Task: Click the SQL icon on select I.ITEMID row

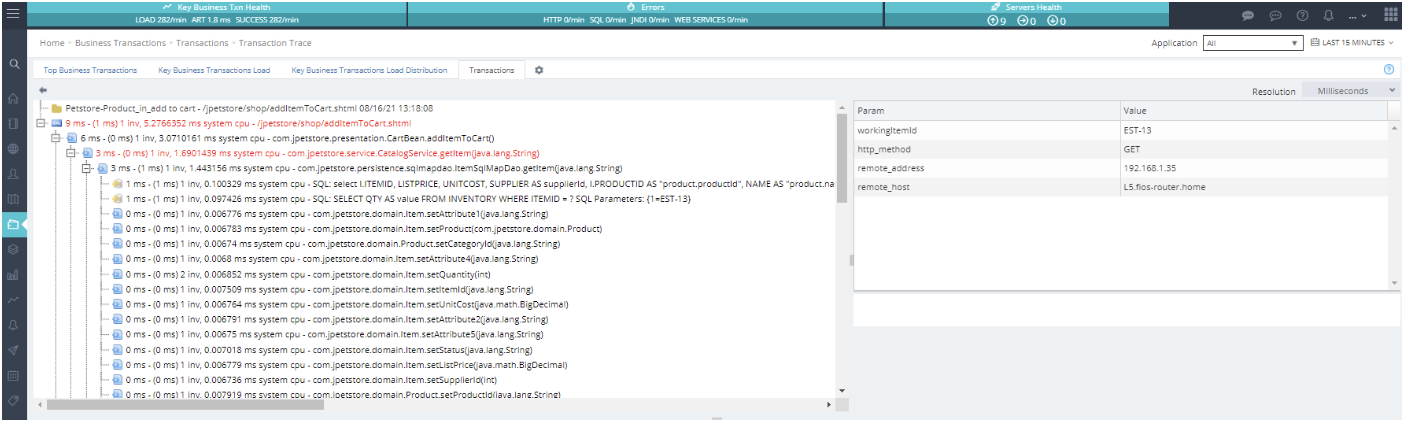Action: (118, 184)
